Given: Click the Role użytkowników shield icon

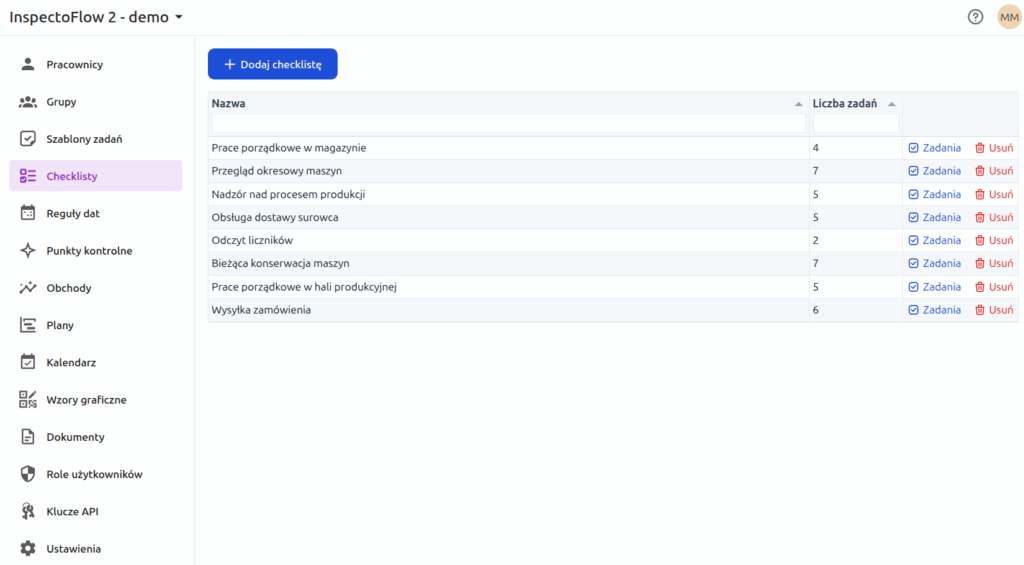Looking at the screenshot, I should [x=27, y=474].
